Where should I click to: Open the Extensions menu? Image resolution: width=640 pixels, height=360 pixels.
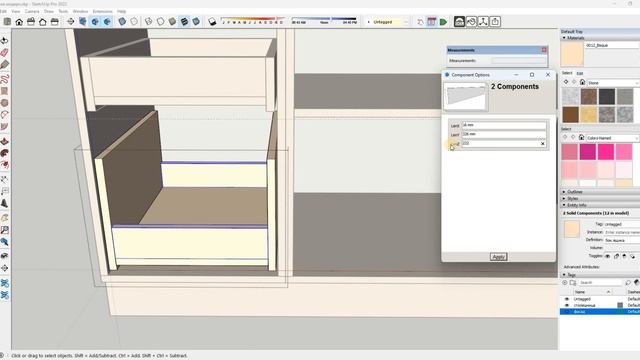coord(102,11)
